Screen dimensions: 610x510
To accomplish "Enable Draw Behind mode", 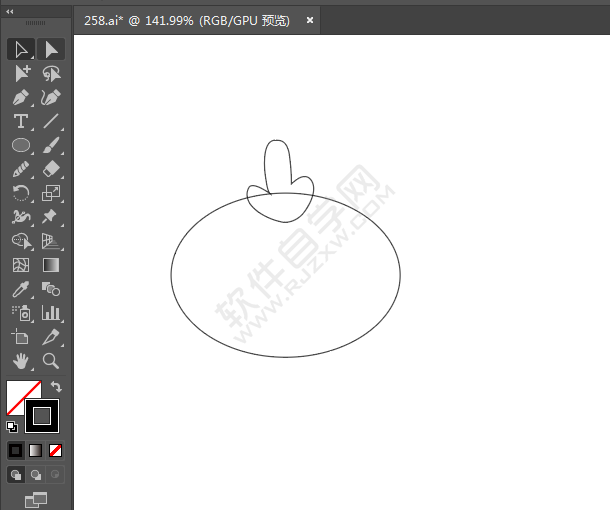I will (36, 475).
